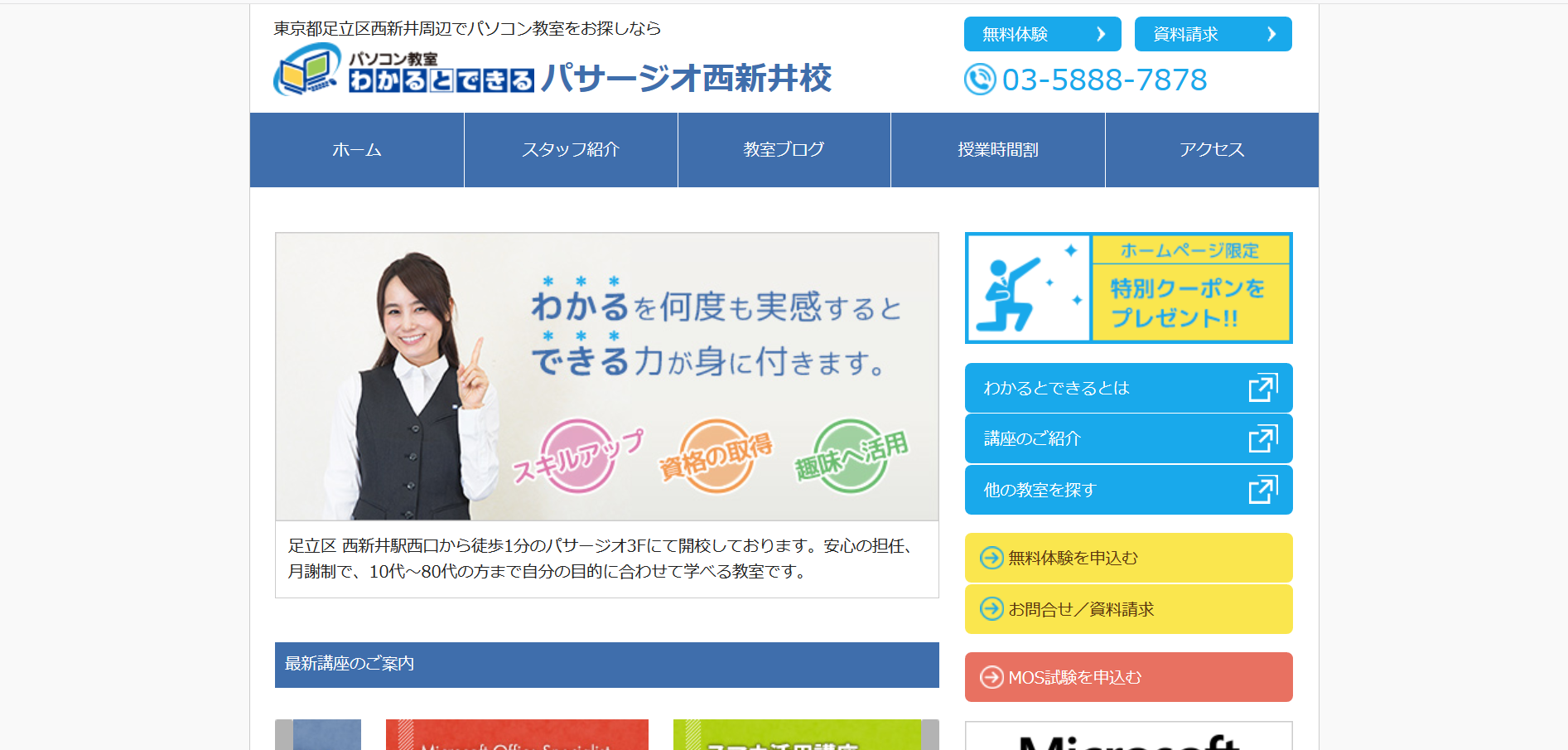
Task: Click the 特別クーポンをプレゼント banner
Action: (1129, 288)
